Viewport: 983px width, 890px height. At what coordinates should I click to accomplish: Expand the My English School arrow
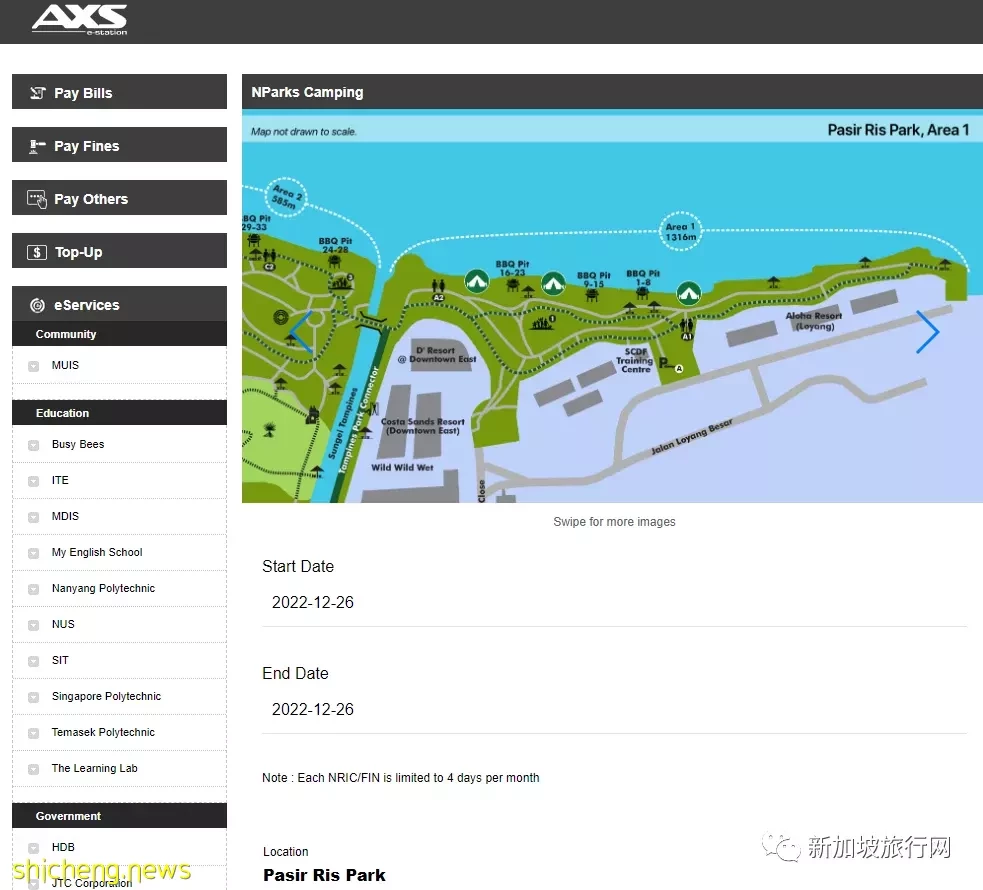[34, 553]
